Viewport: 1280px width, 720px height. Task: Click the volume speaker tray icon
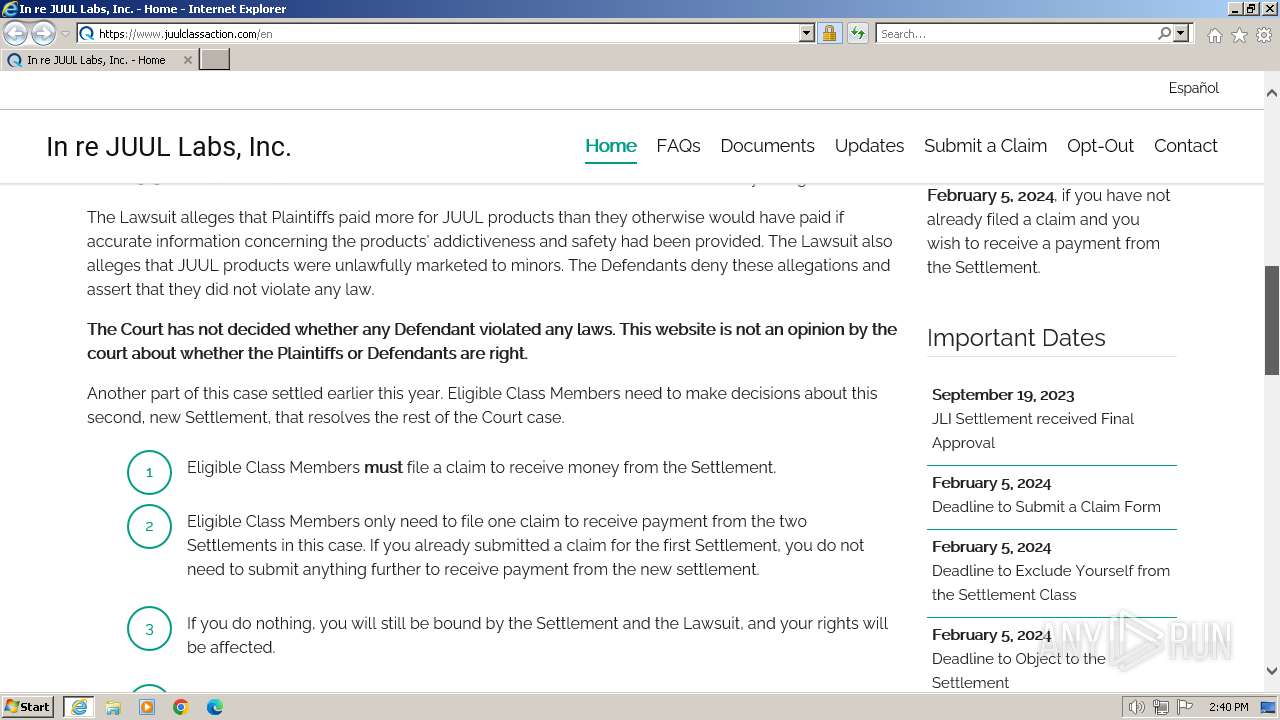tap(1137, 707)
